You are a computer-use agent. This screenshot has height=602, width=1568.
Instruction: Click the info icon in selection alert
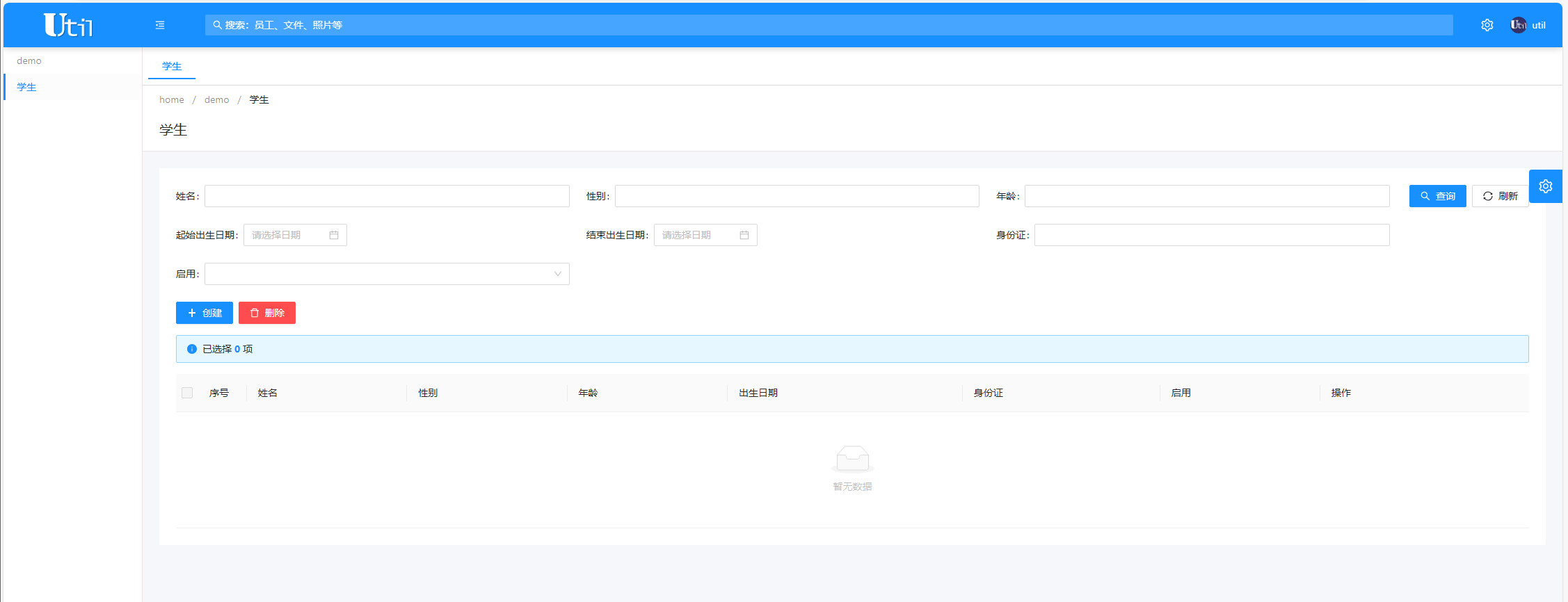pos(192,349)
